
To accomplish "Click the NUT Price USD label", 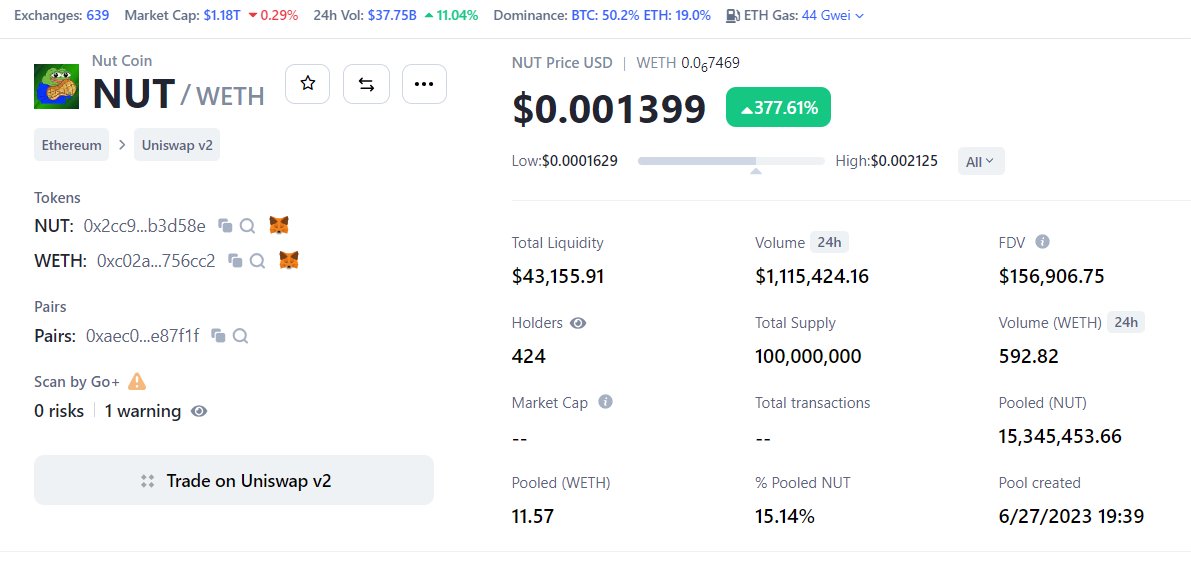I will [x=562, y=63].
